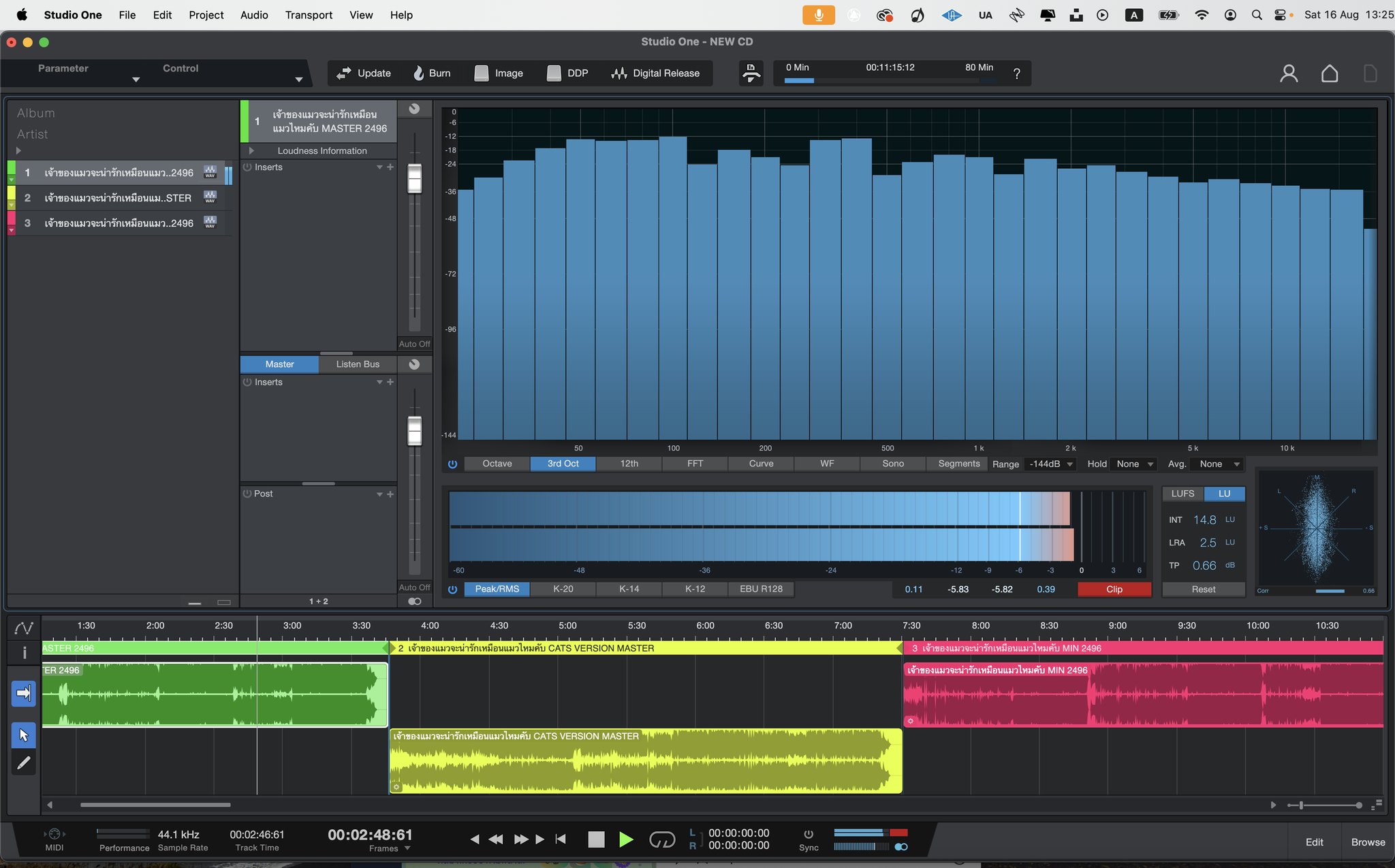
Task: Click the Sync power icon
Action: [809, 834]
